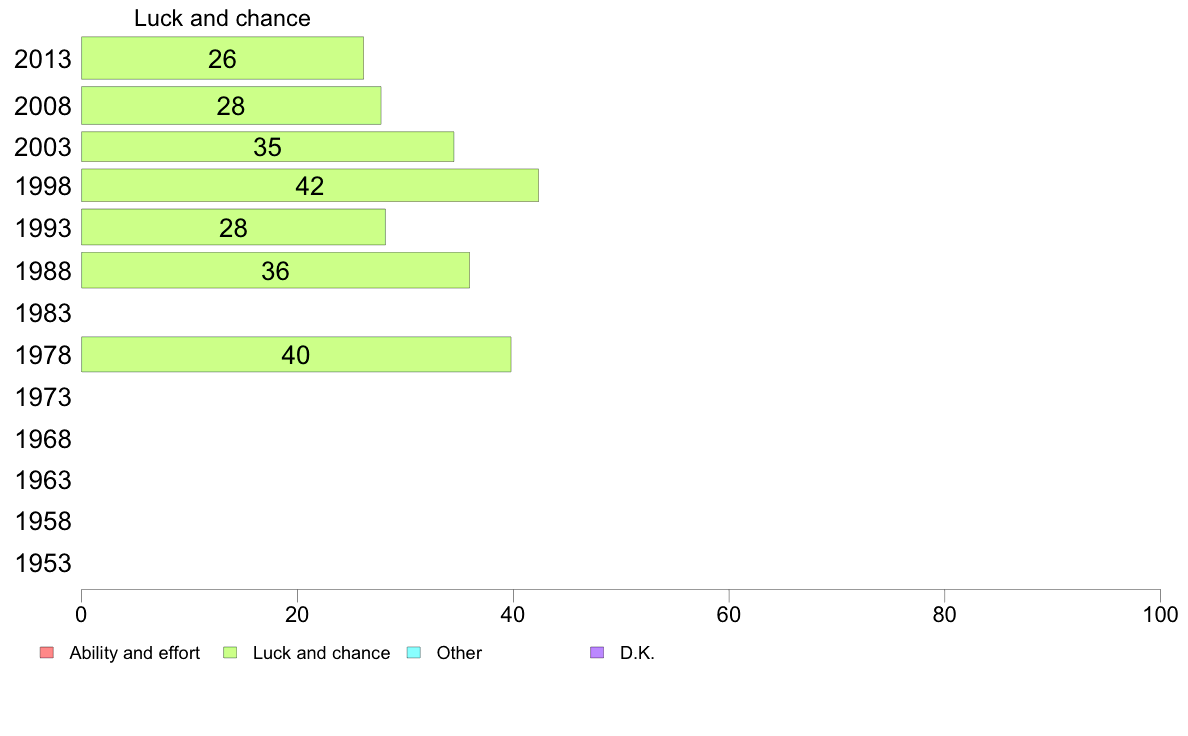1188x736 pixels.
Task: Click the red Ability and effort legend swatch
Action: coord(47,653)
